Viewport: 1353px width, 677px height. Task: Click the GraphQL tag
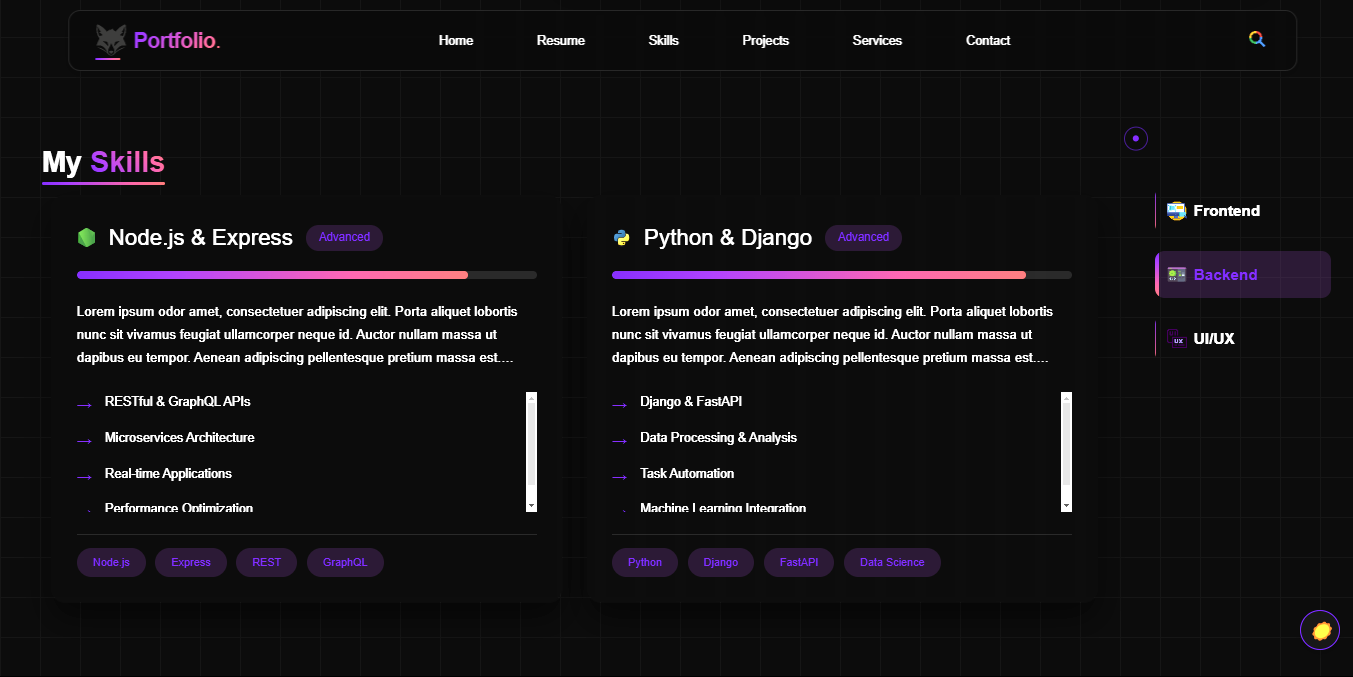345,562
